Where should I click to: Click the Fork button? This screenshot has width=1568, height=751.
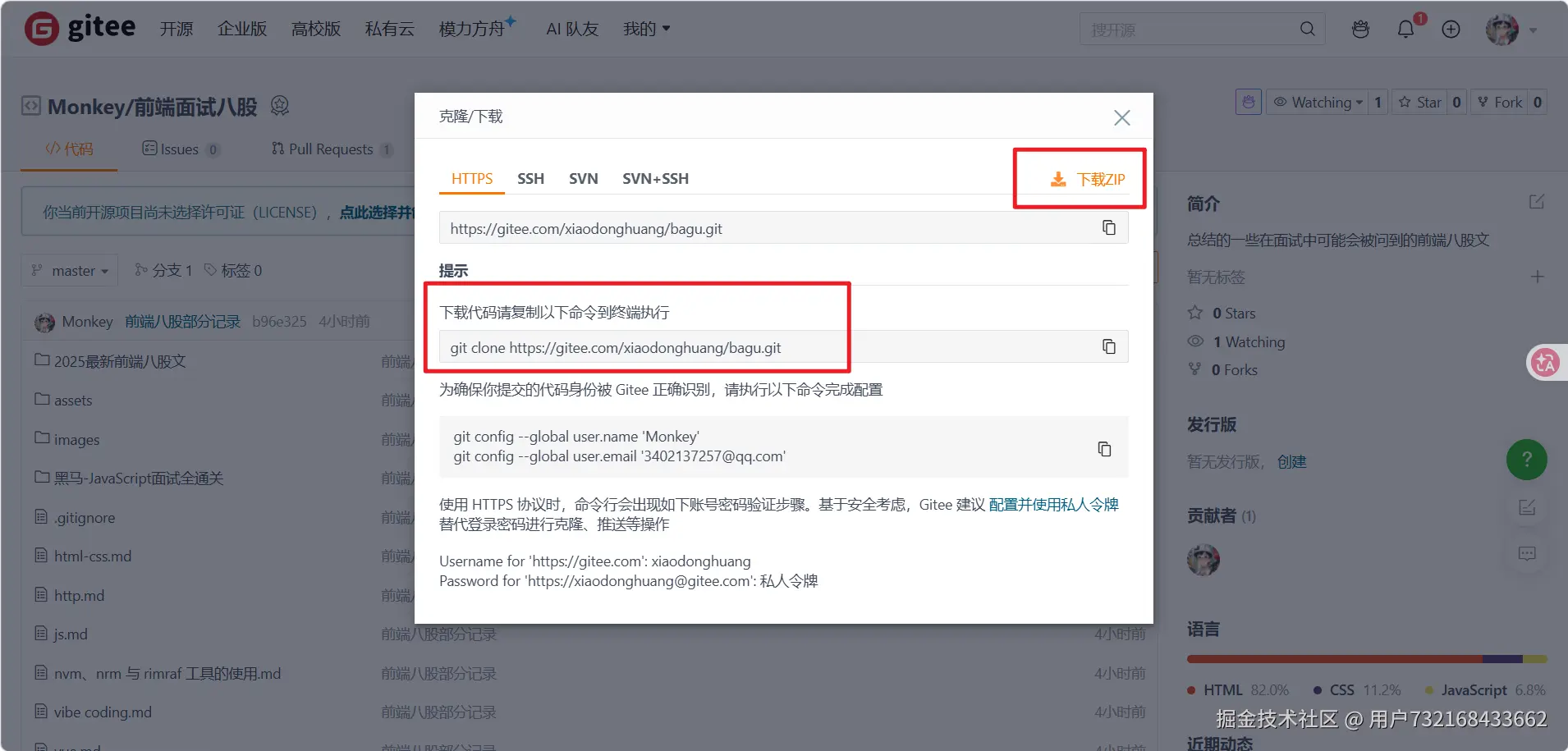coord(1499,102)
